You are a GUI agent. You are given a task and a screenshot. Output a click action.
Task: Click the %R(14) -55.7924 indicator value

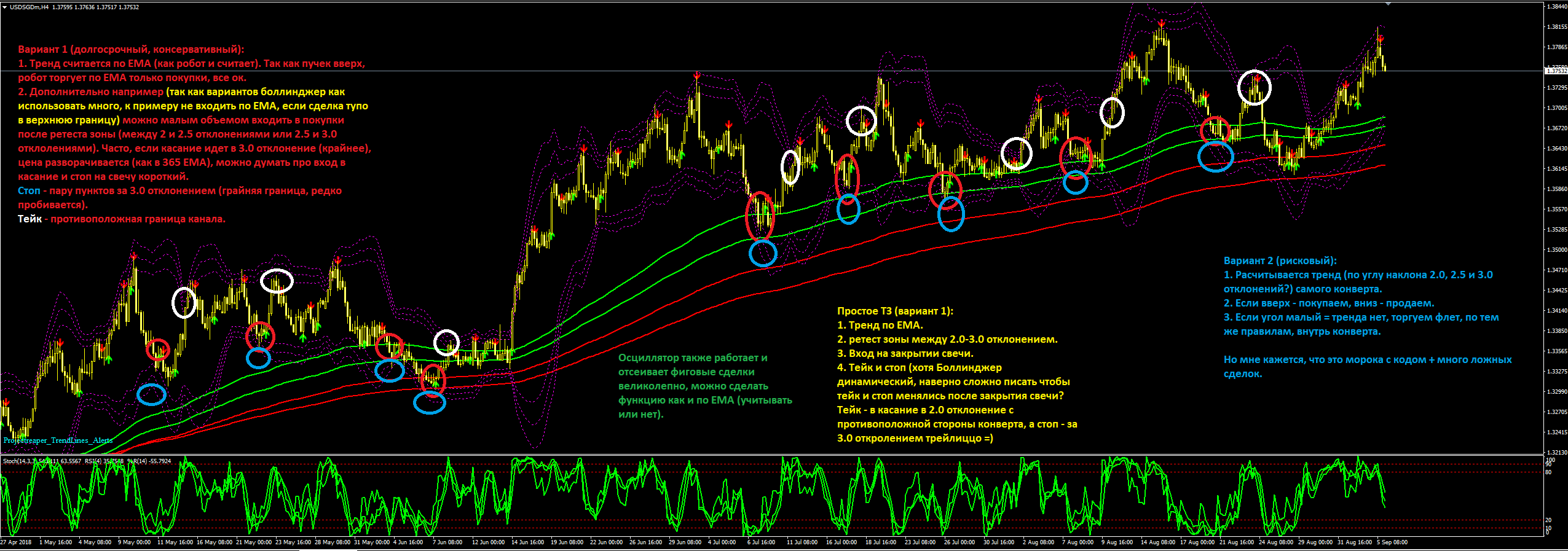[x=149, y=461]
